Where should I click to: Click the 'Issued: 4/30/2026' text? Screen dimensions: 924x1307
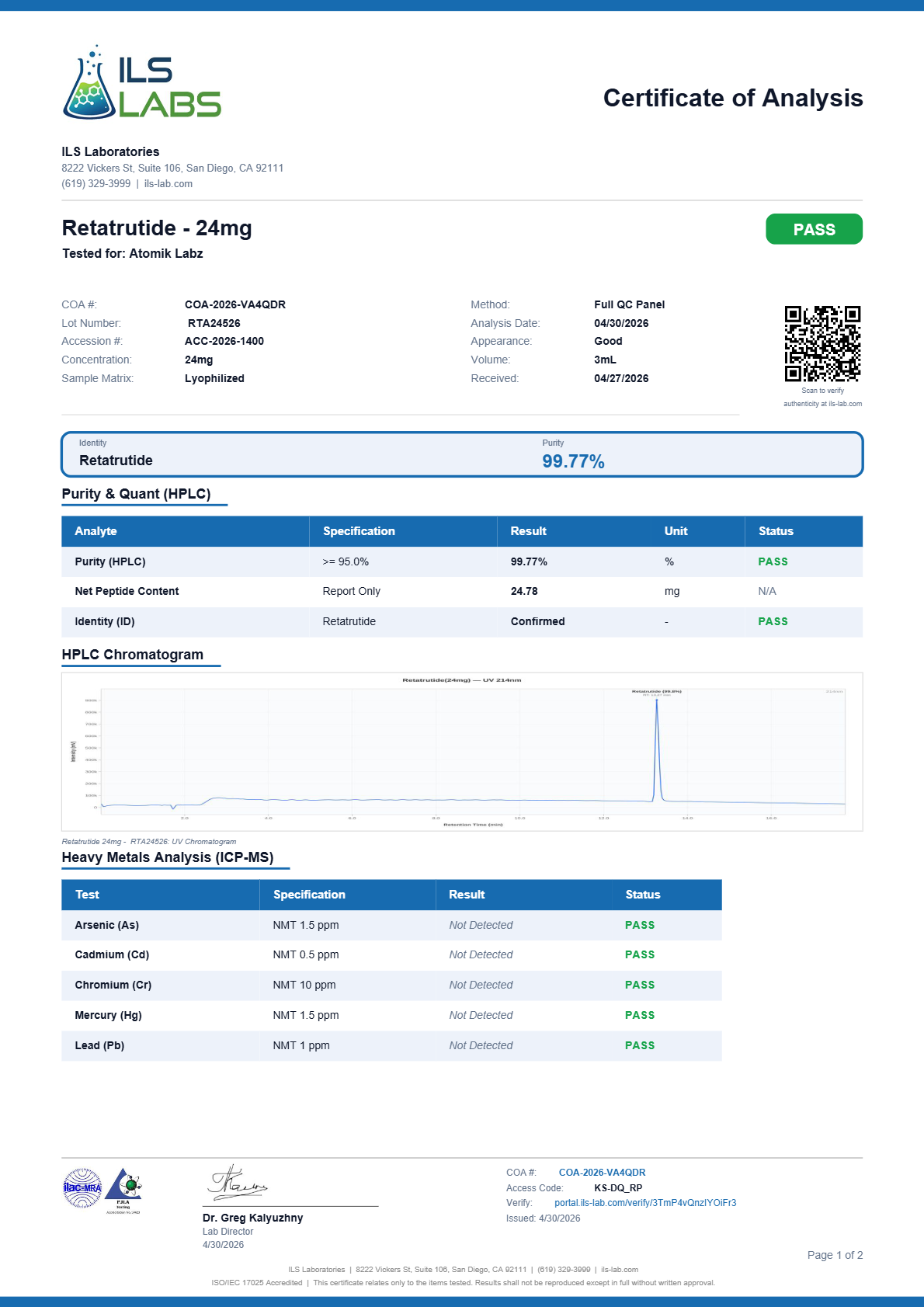point(544,1218)
